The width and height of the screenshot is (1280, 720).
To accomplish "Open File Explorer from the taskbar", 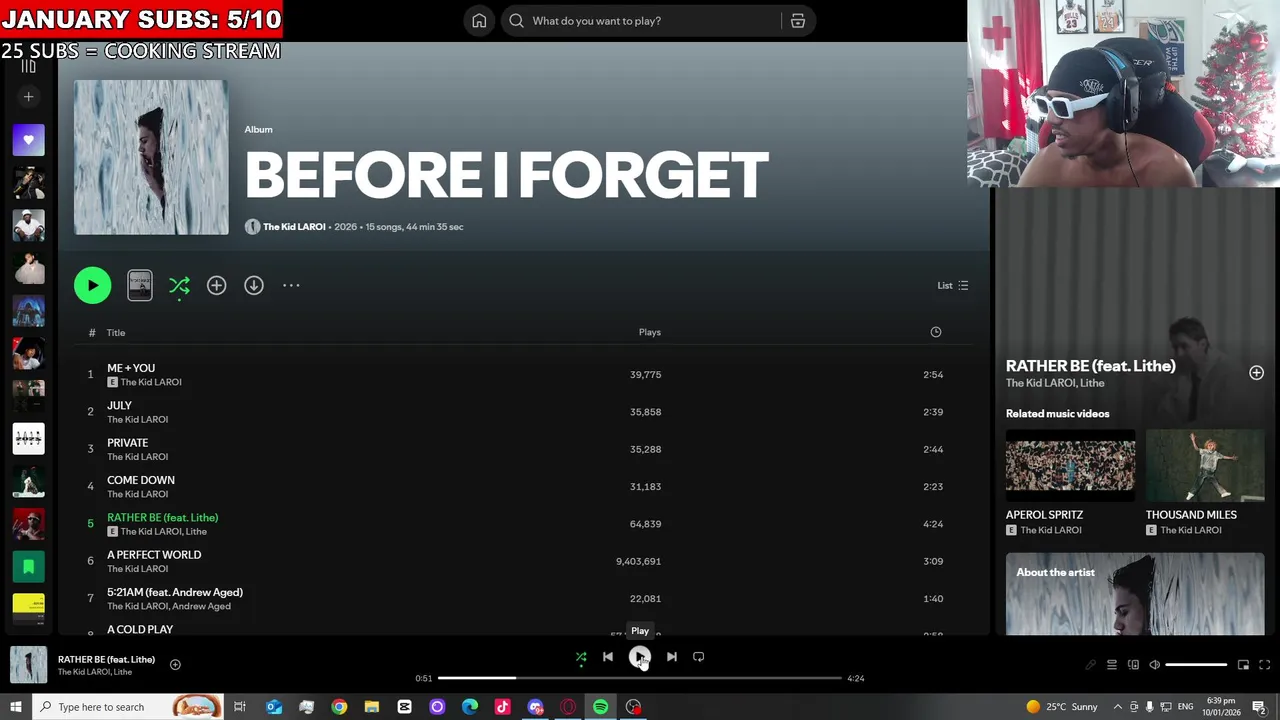I will coord(372,707).
